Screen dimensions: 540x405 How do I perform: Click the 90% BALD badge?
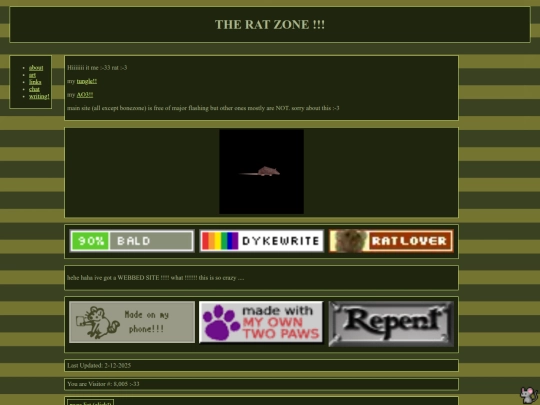coord(132,241)
